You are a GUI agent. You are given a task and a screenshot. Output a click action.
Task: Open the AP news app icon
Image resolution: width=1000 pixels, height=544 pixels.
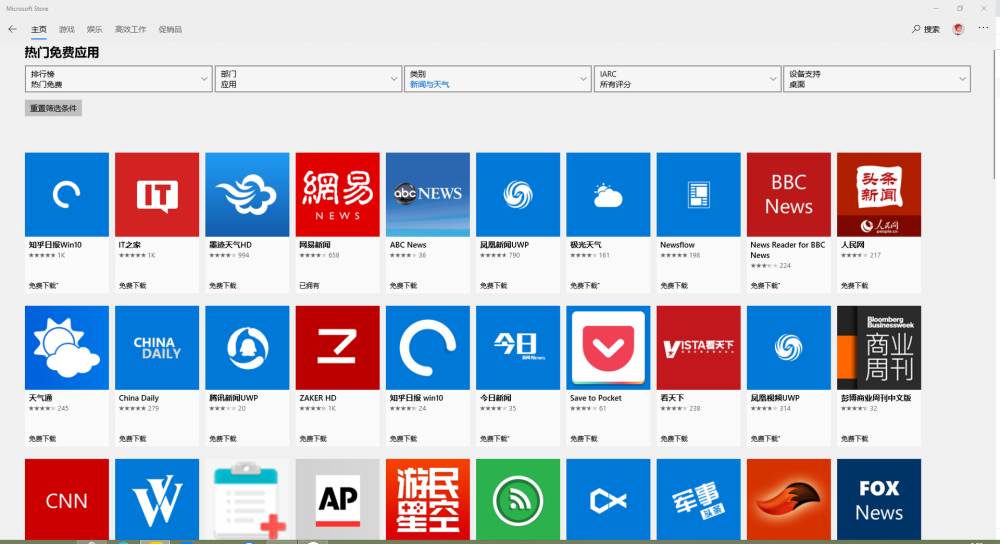pos(337,499)
